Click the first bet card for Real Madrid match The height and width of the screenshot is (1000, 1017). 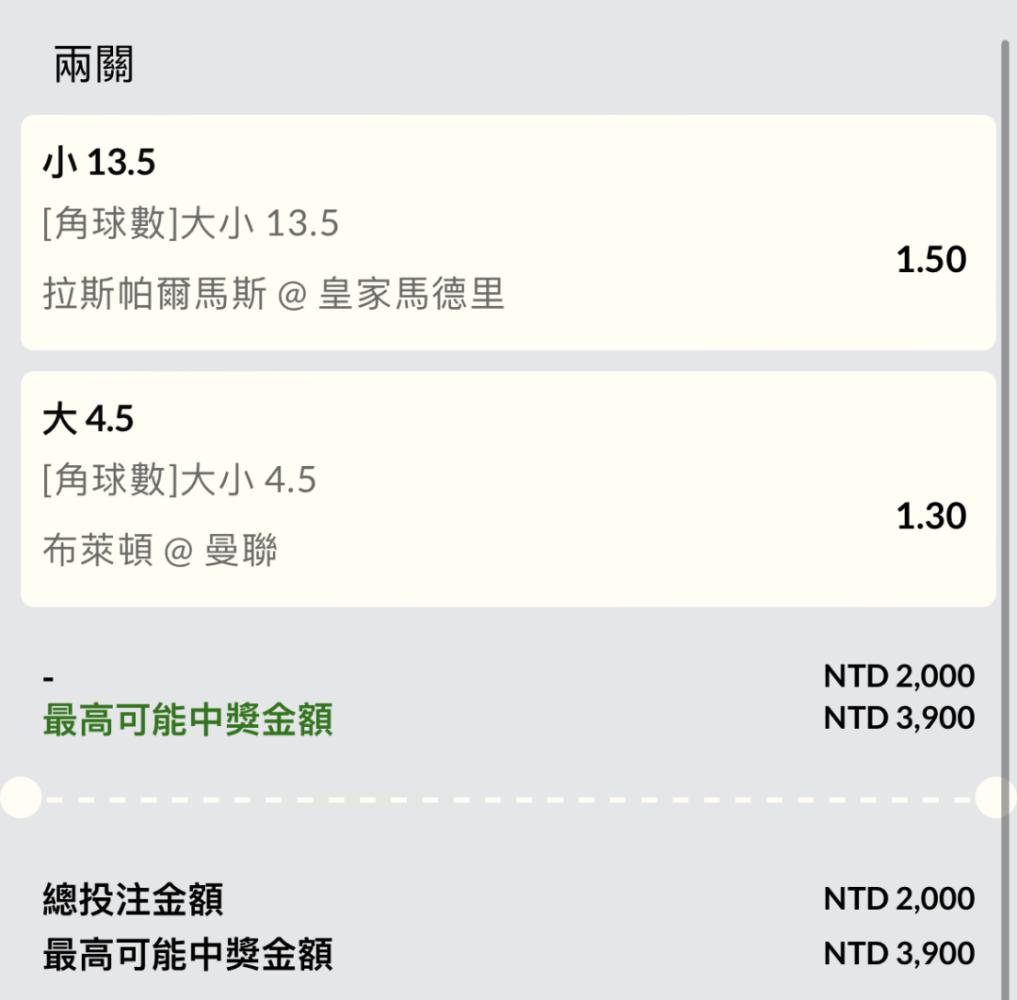point(508,233)
